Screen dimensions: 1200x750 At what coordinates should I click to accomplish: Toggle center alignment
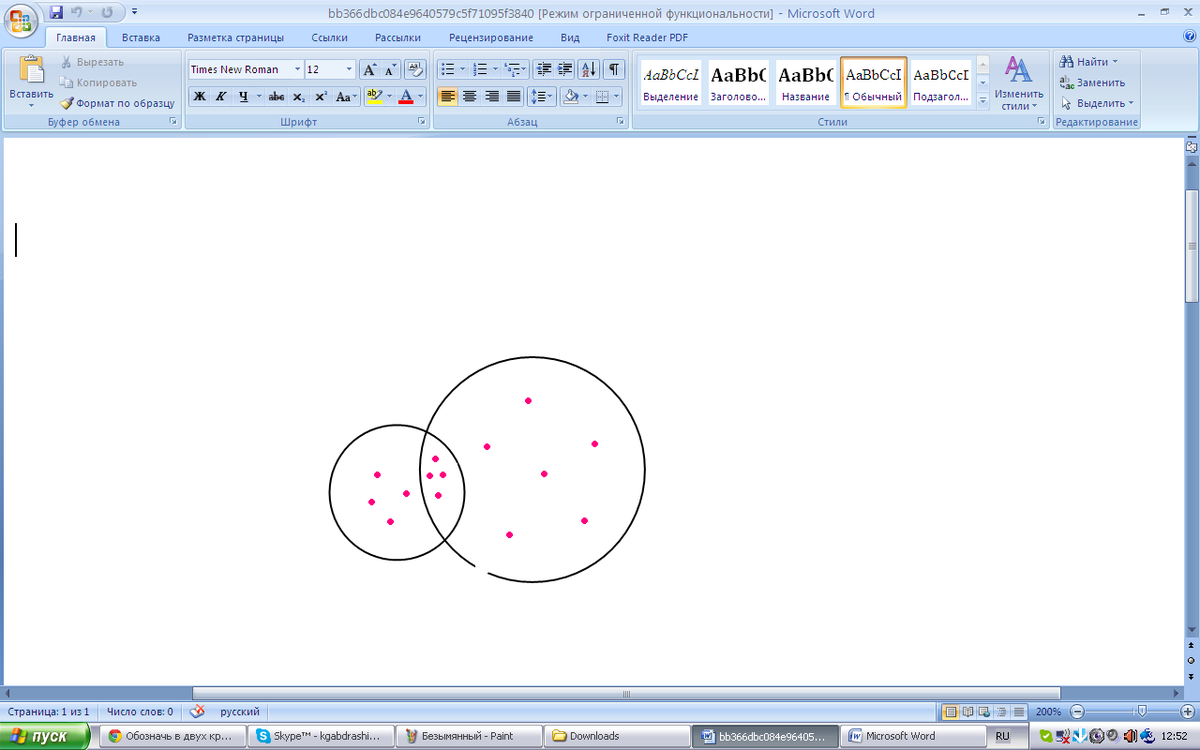[469, 97]
